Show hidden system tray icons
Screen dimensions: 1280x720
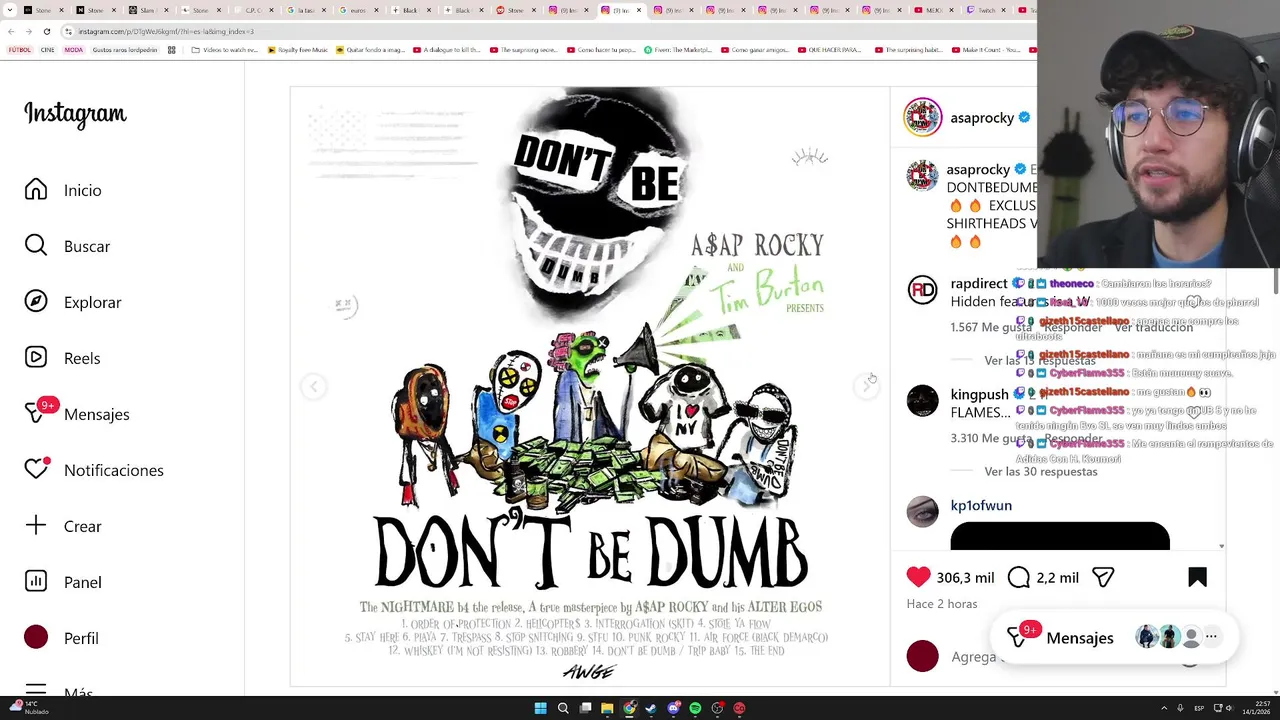pyautogui.click(x=1164, y=708)
